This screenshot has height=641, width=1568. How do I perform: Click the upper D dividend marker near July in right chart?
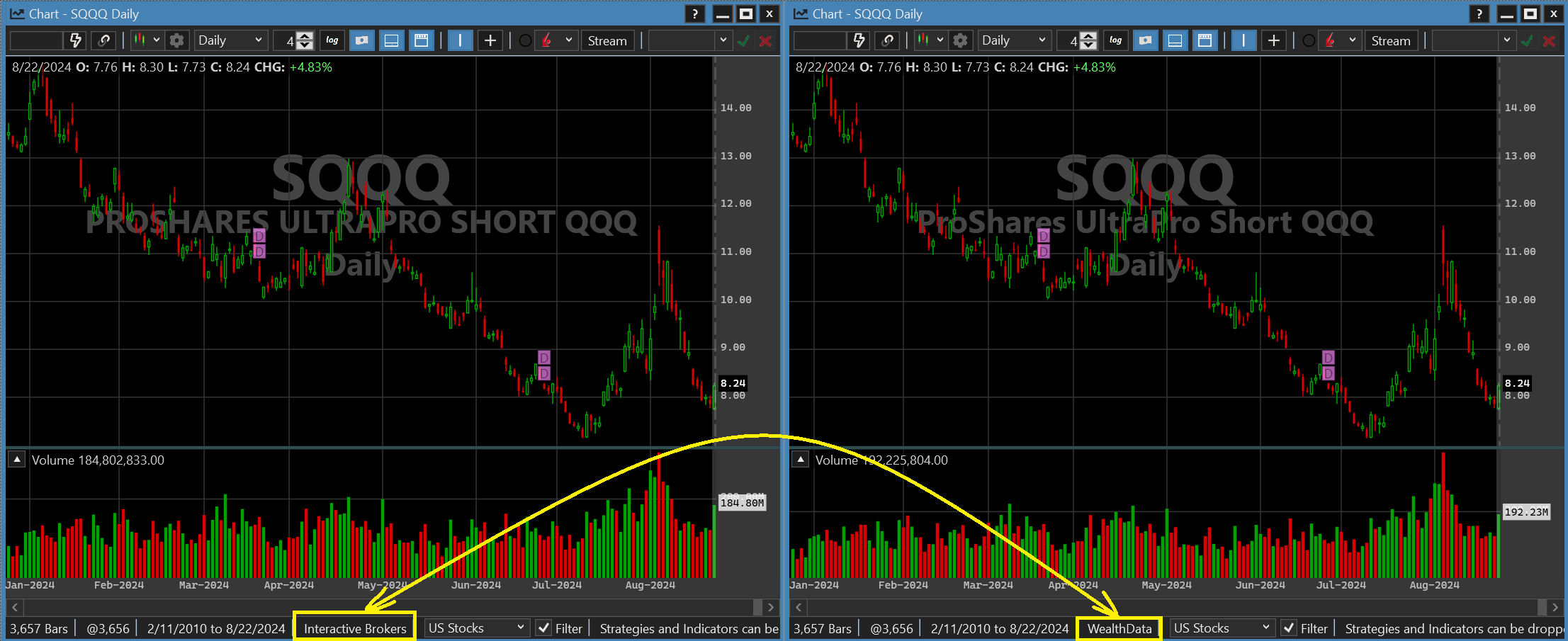coord(1329,358)
